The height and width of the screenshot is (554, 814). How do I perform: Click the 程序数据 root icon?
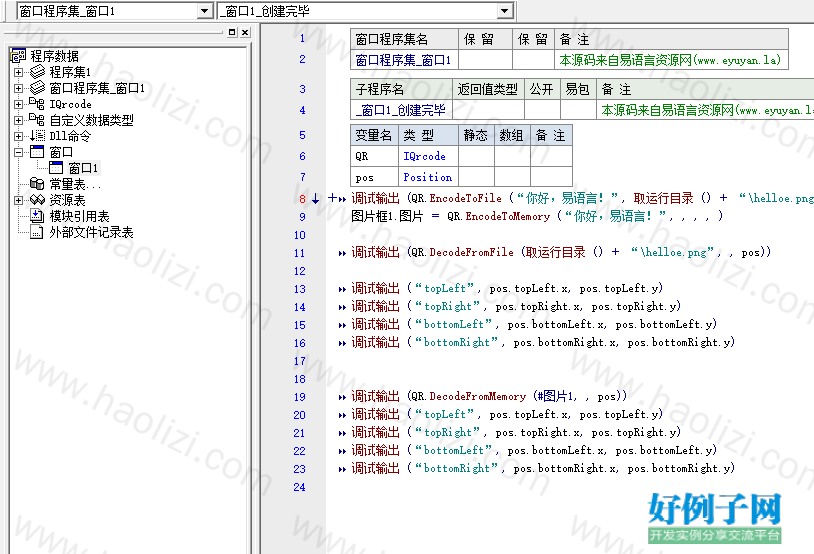tap(18, 56)
